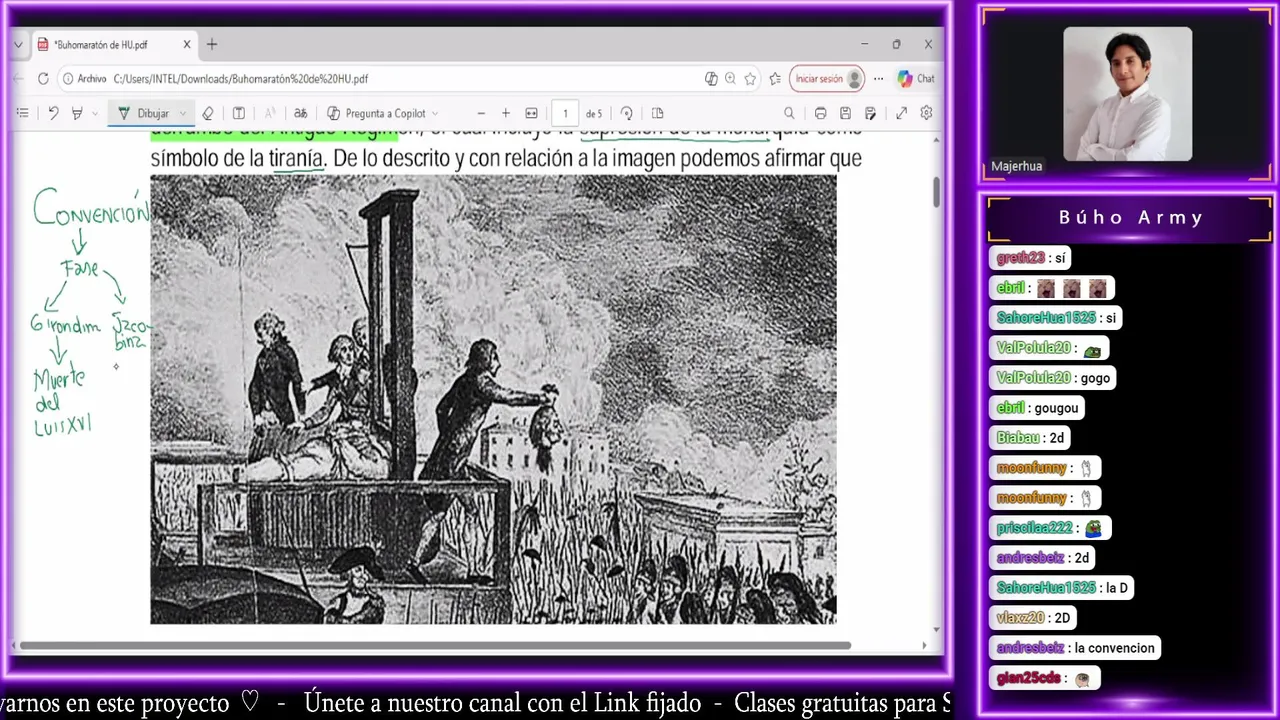1280x720 pixels.
Task: Open the table of contents sidebar
Action: [22, 113]
